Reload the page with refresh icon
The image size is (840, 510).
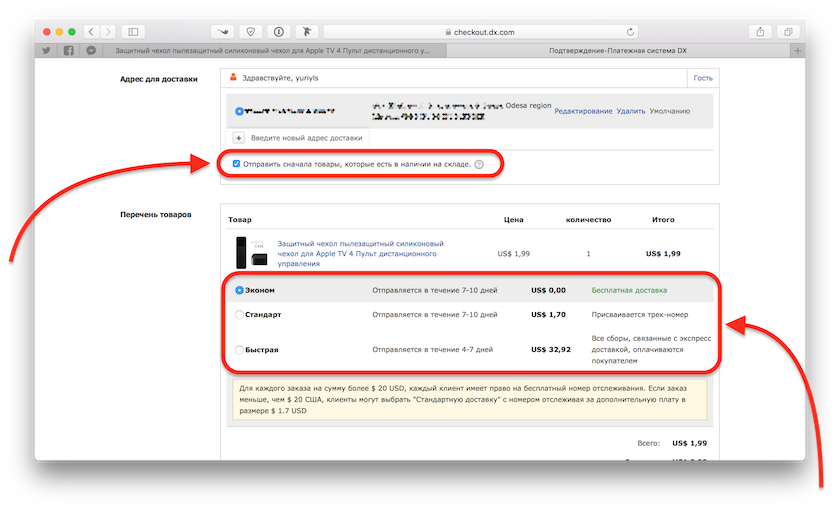(630, 32)
